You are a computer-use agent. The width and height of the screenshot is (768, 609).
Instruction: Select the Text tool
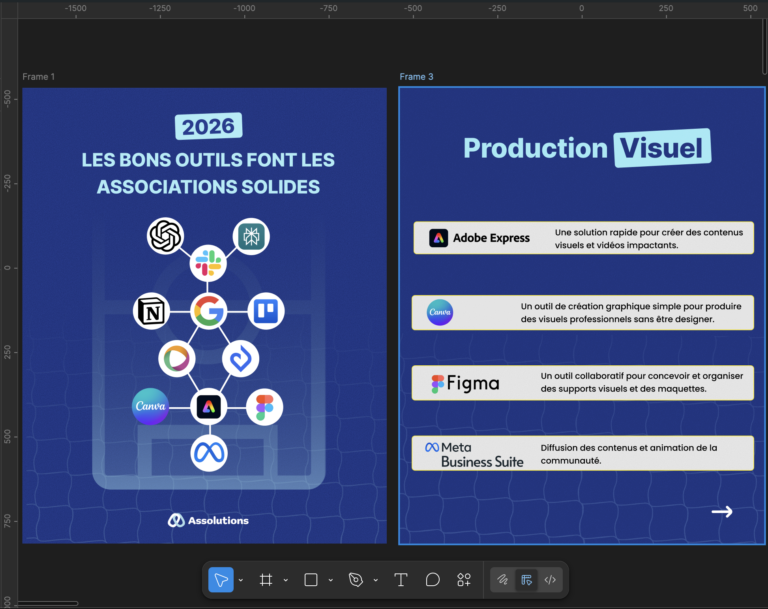click(401, 580)
